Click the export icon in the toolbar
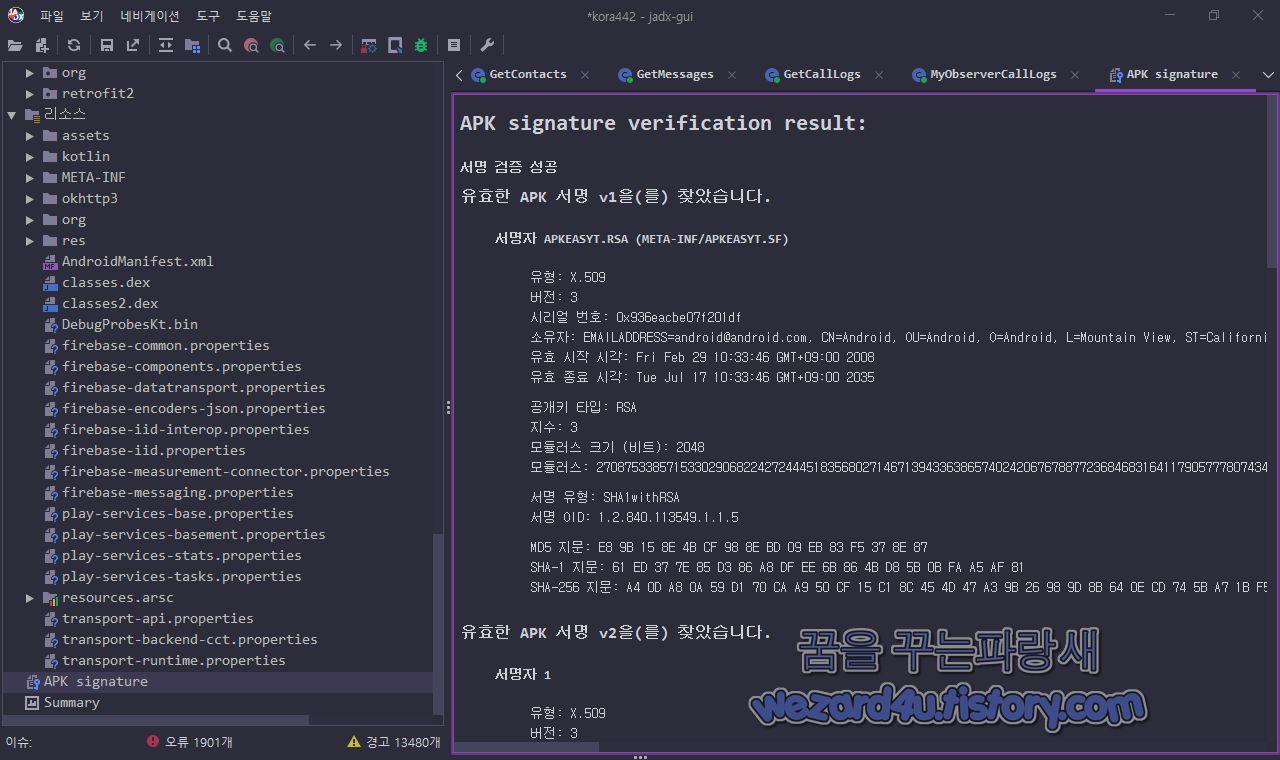This screenshot has height=760, width=1280. click(x=133, y=45)
